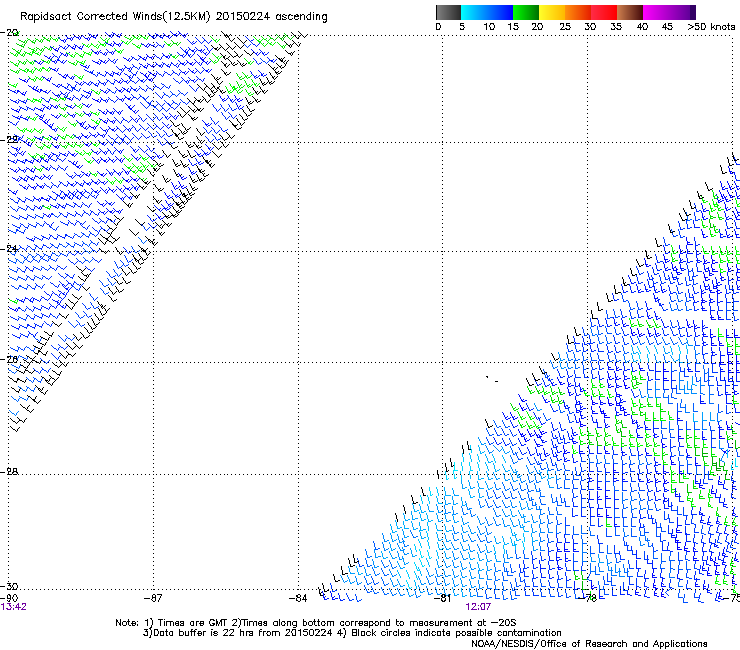Click the '-28' latitude axis label

(9, 472)
